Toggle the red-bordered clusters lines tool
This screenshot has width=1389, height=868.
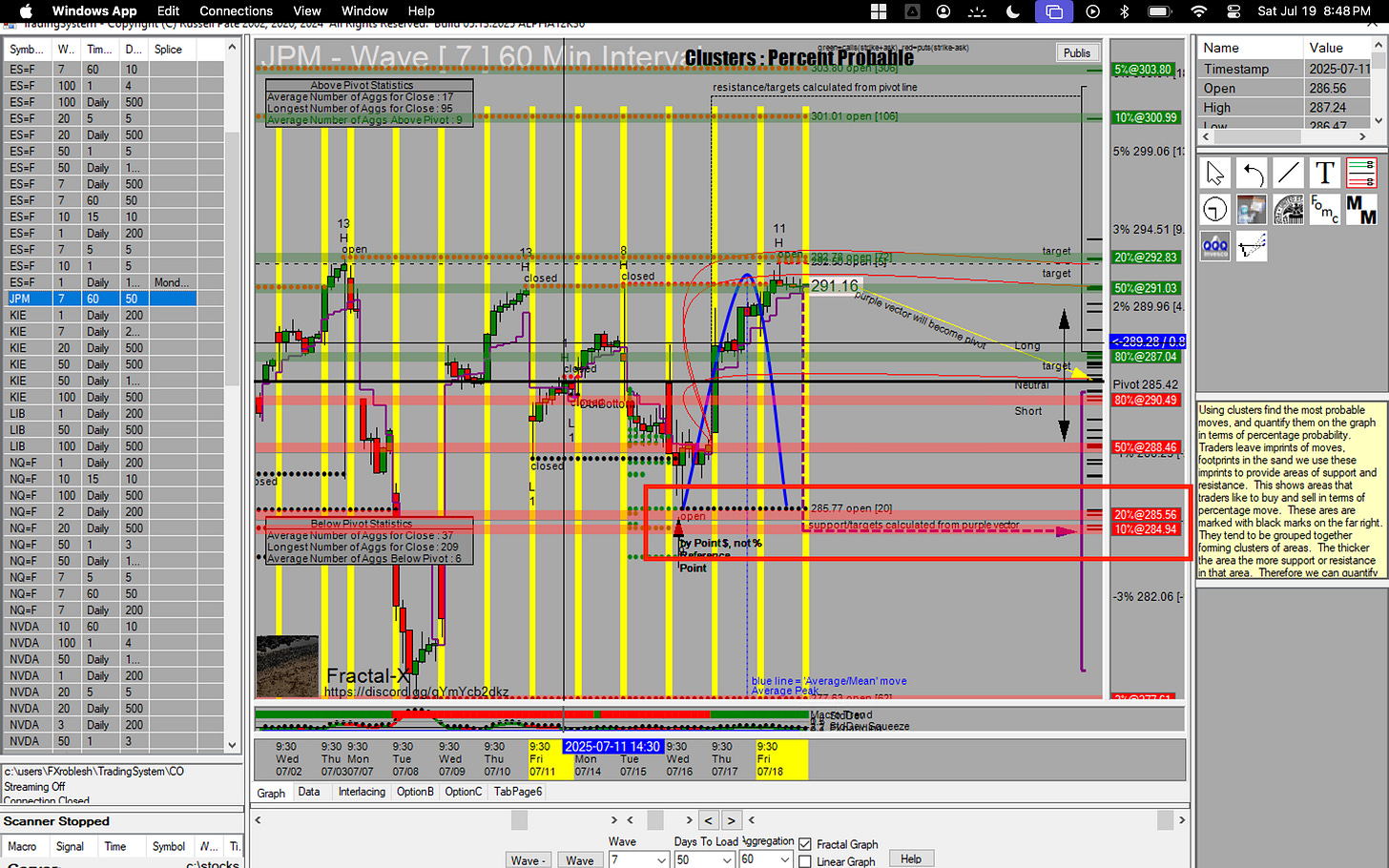pos(1361,174)
